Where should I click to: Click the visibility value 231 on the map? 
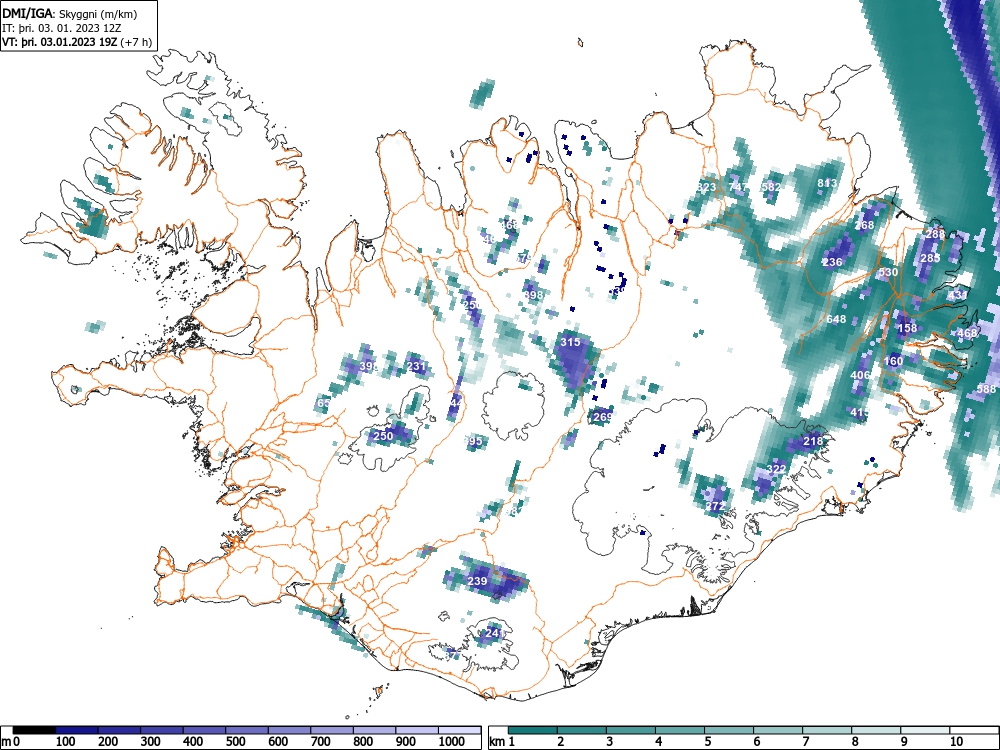[x=416, y=367]
